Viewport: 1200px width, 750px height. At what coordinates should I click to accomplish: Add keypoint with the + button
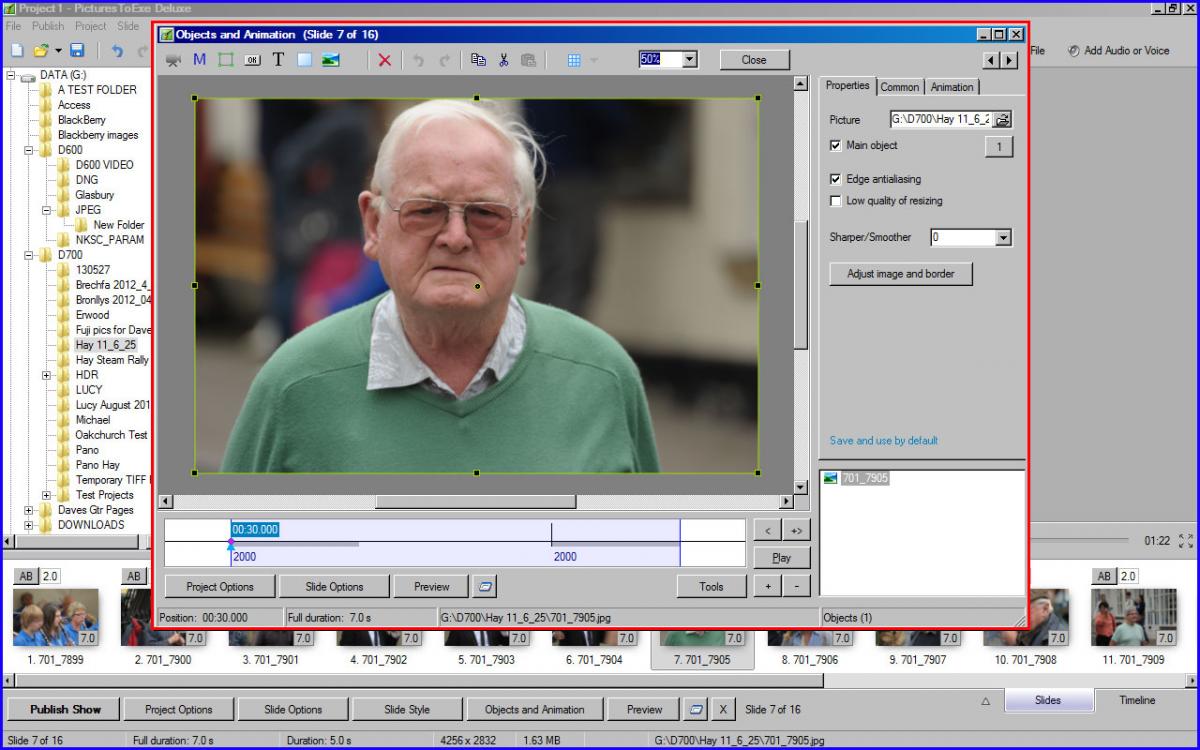pos(769,587)
